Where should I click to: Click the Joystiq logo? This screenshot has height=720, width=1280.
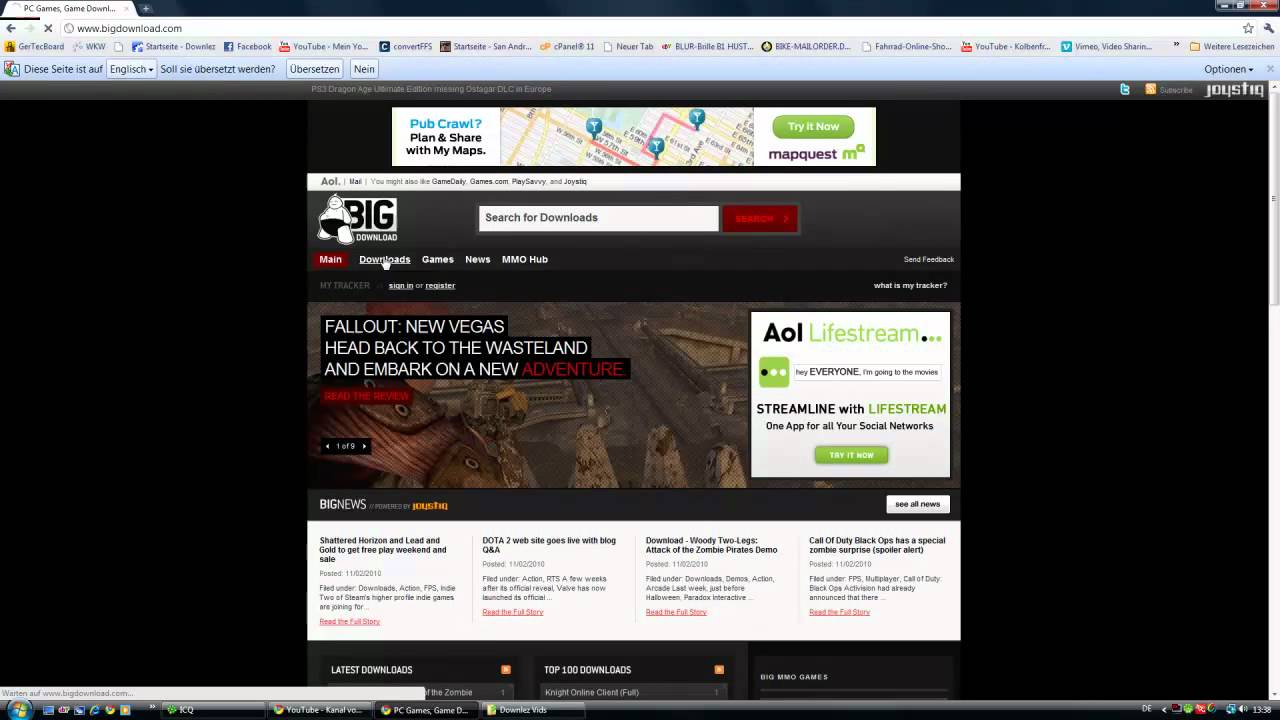click(x=1234, y=89)
